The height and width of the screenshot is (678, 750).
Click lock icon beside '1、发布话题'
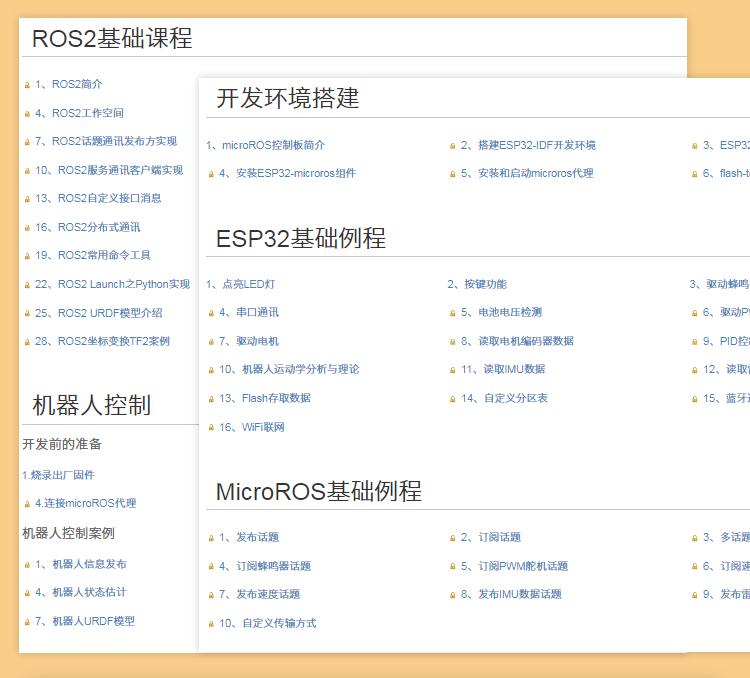click(211, 538)
